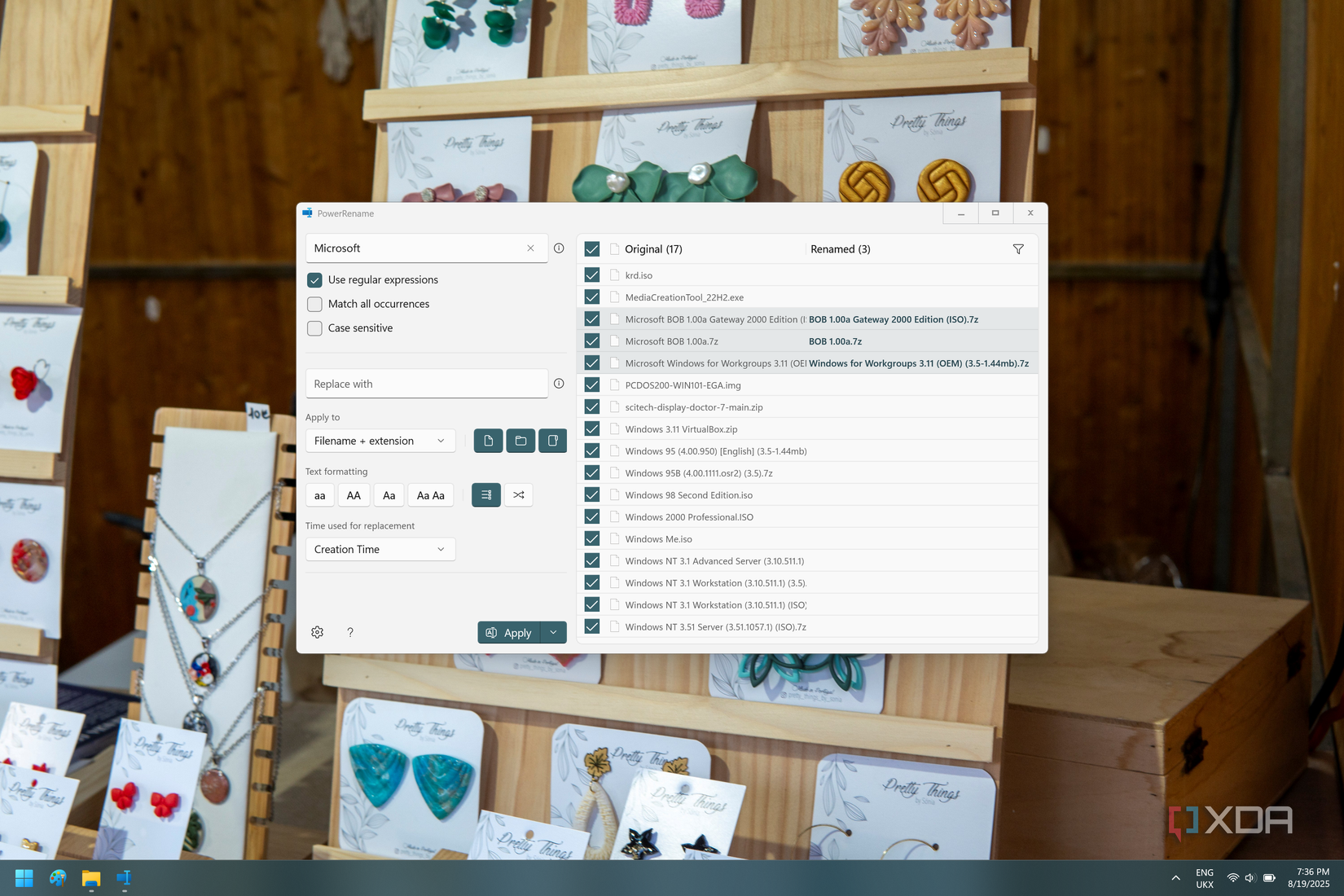
Task: Toggle select-all checkbox beside Original (17)
Action: pyautogui.click(x=592, y=249)
